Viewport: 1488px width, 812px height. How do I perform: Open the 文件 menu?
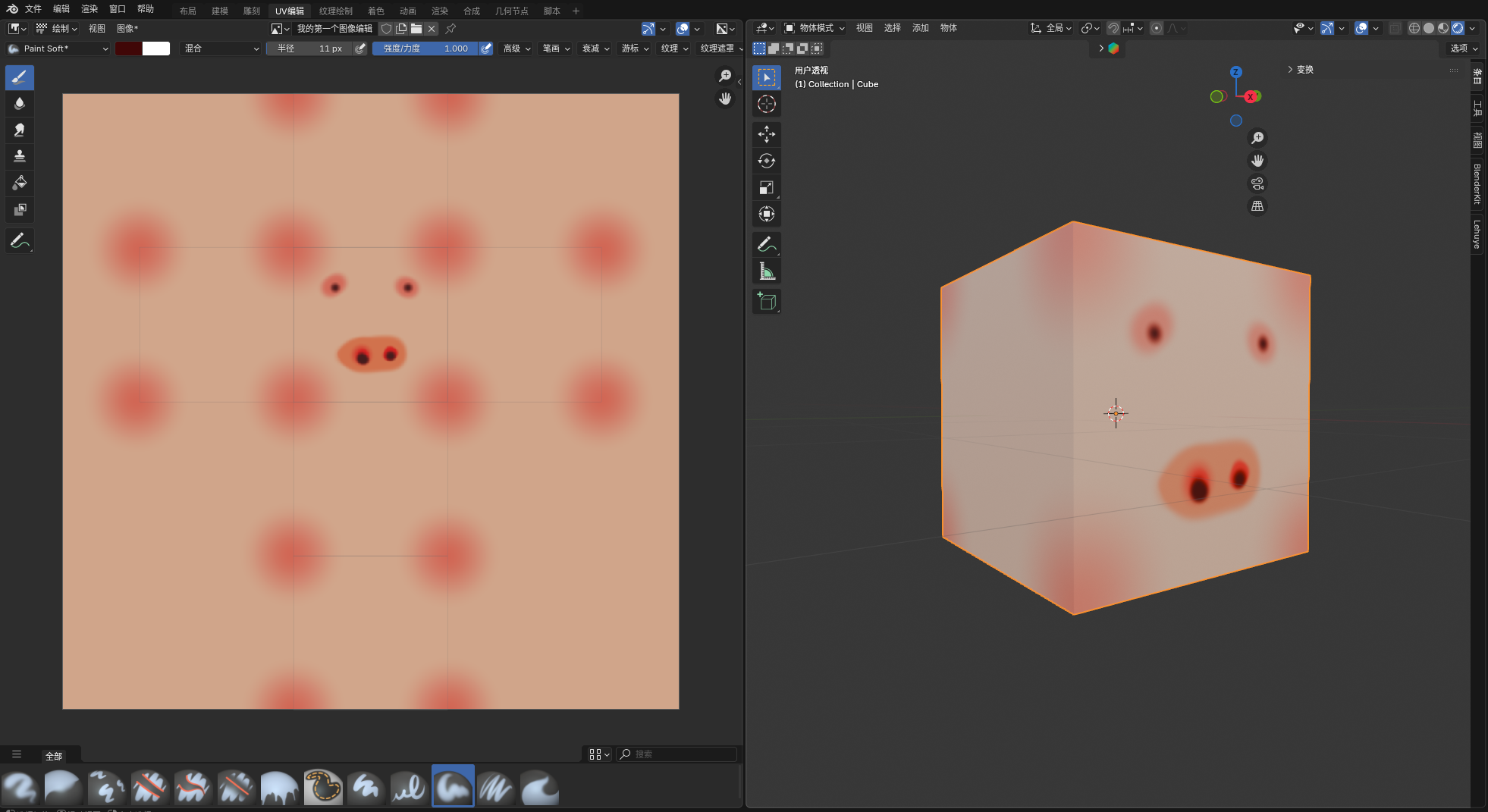33,9
